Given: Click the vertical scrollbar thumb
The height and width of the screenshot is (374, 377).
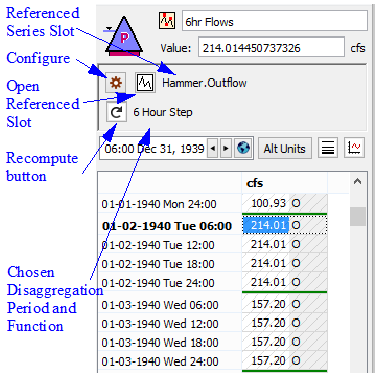Looking at the screenshot, I should tap(358, 217).
